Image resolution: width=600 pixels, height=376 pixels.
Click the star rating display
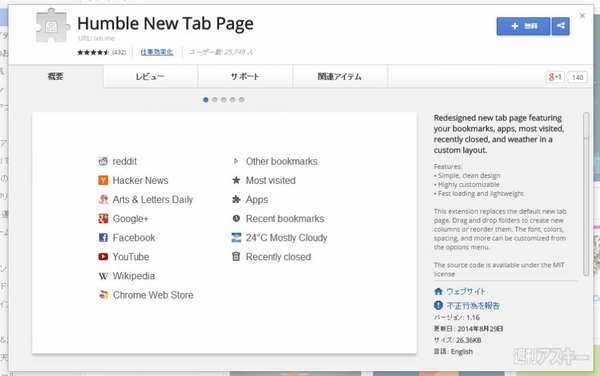93,52
